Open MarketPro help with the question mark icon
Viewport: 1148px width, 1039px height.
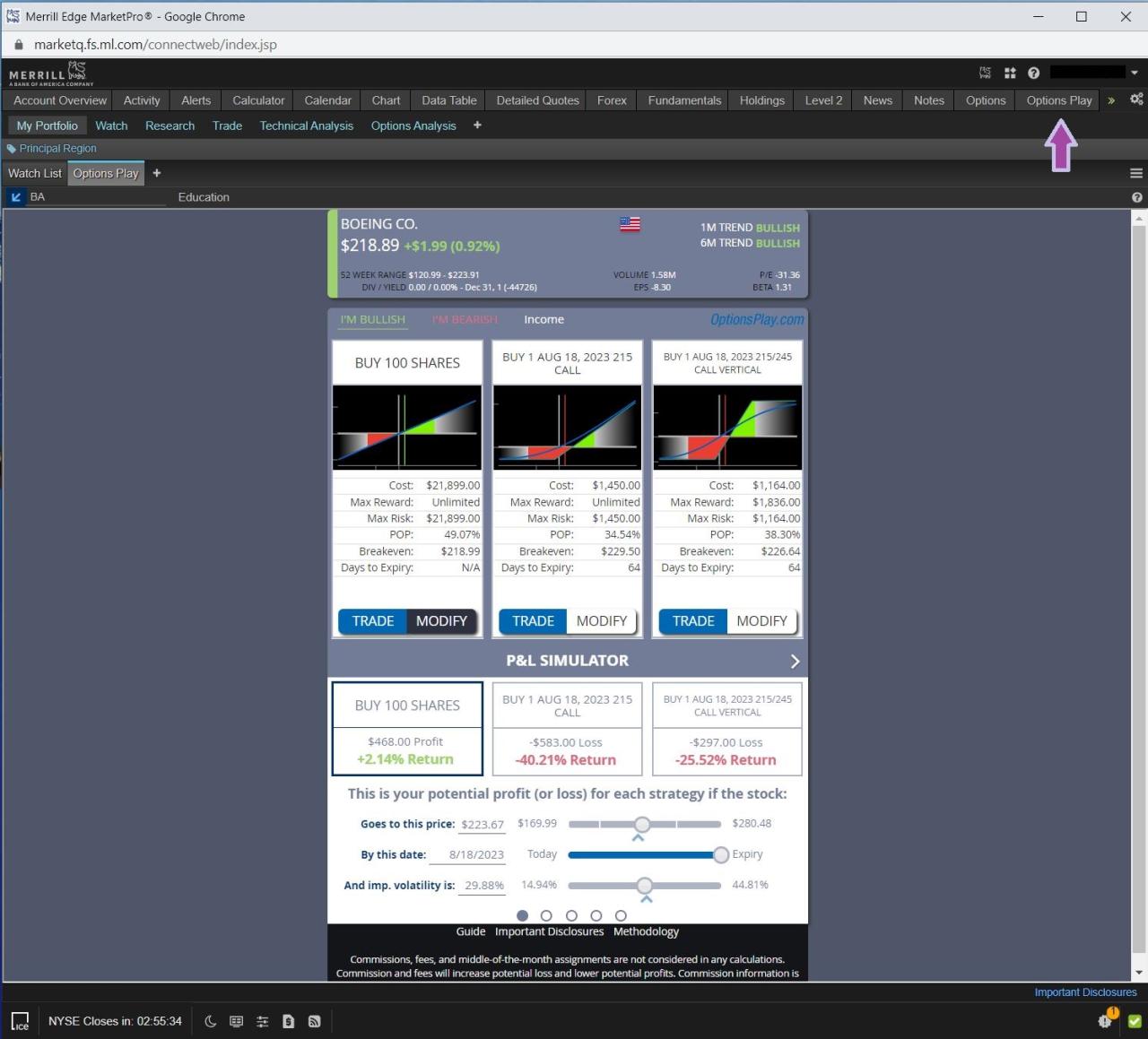pos(1033,73)
